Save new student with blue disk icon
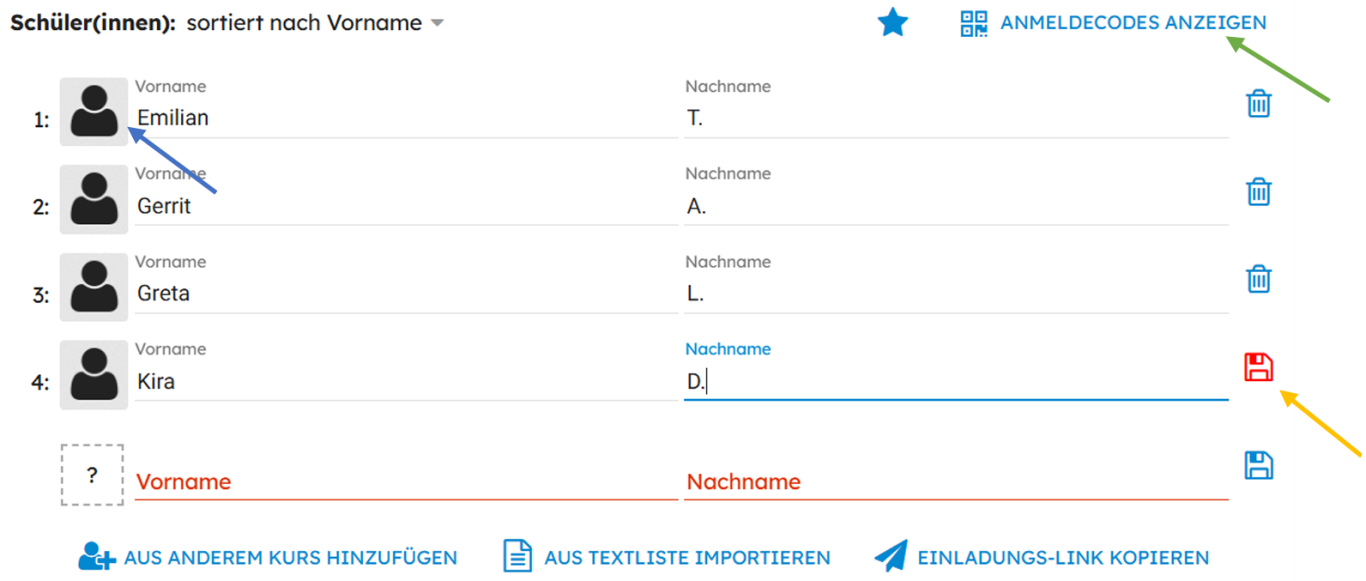Image resolution: width=1366 pixels, height=581 pixels. point(1258,465)
